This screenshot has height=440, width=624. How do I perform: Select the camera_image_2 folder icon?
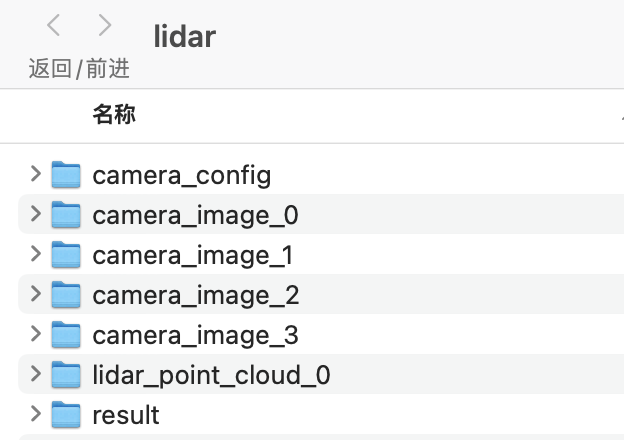[66, 295]
